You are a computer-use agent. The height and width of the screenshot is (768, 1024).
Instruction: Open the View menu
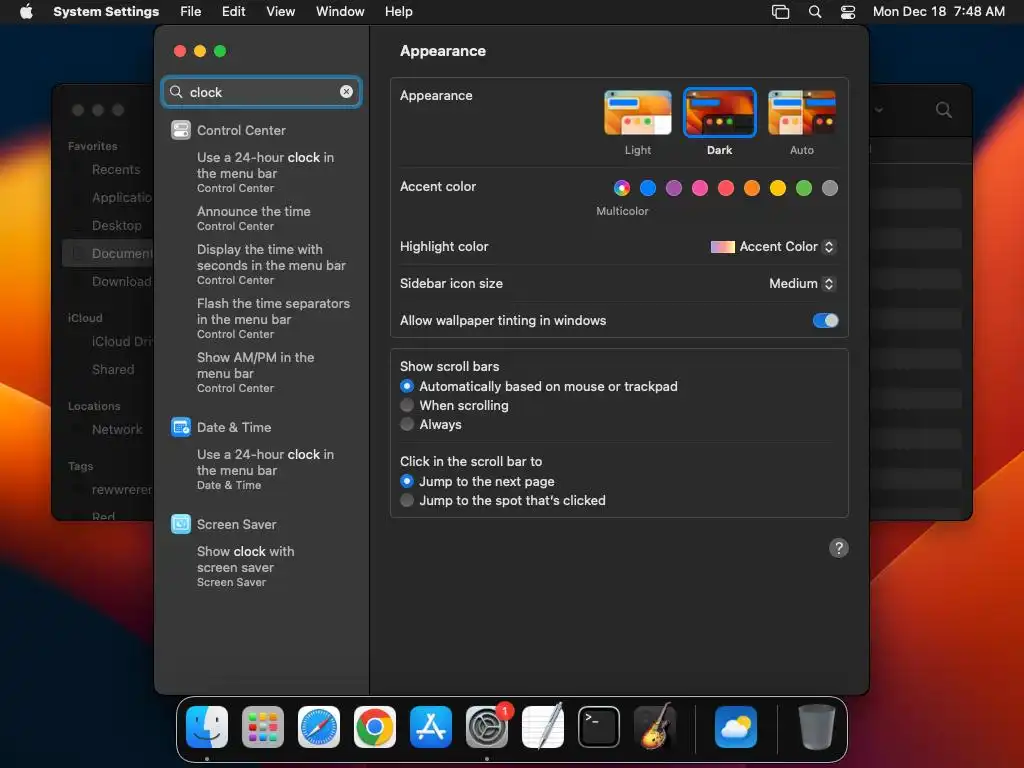(x=280, y=11)
